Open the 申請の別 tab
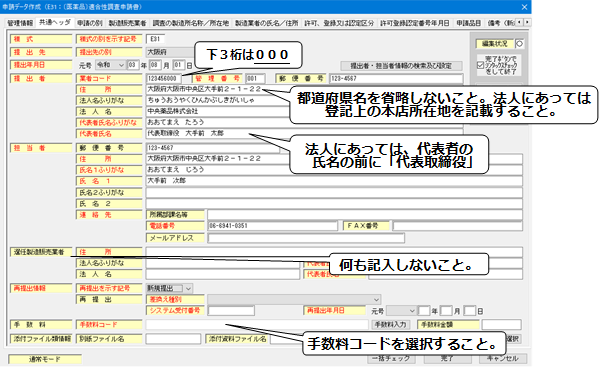 click(x=90, y=23)
